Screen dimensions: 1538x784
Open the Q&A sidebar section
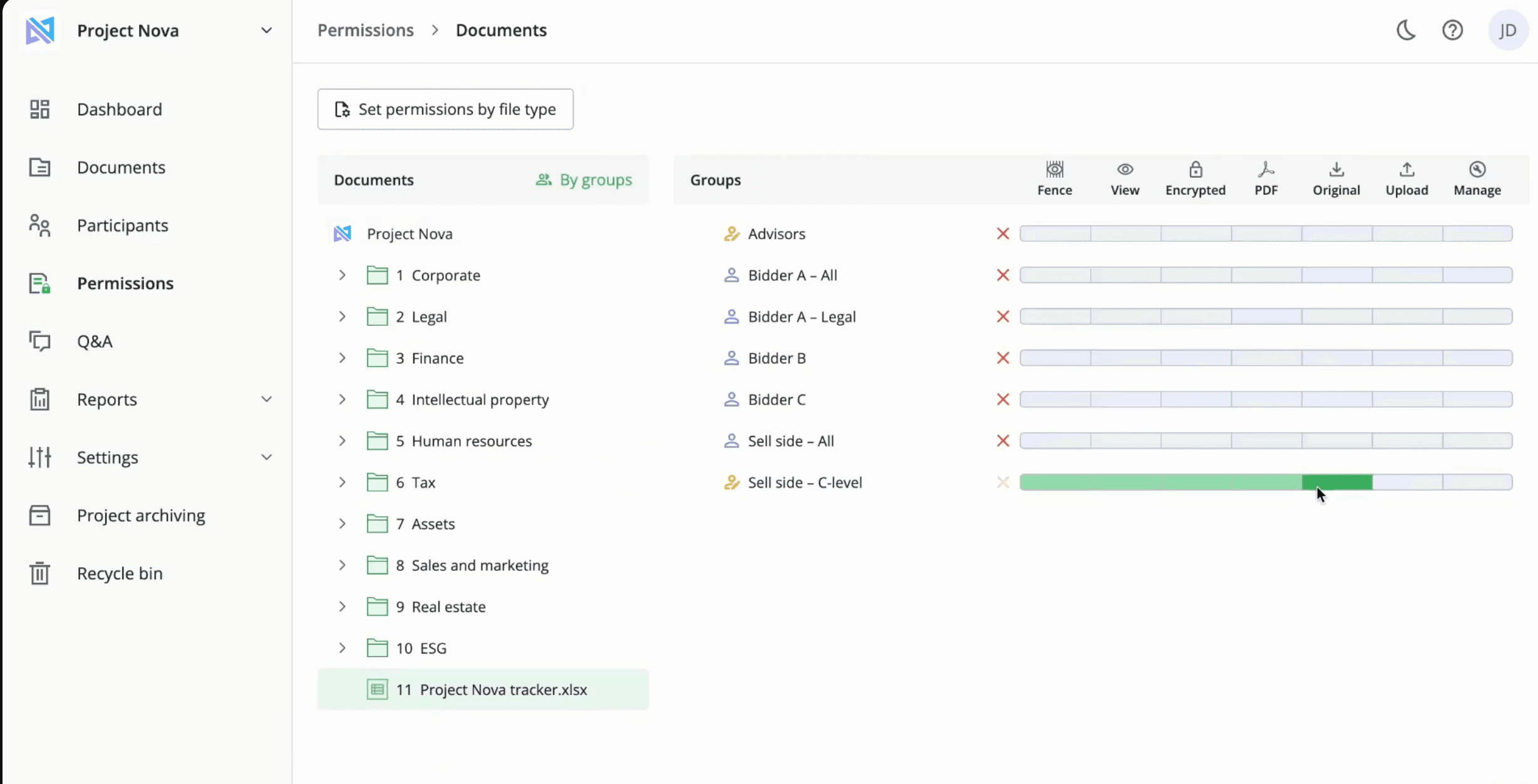95,341
